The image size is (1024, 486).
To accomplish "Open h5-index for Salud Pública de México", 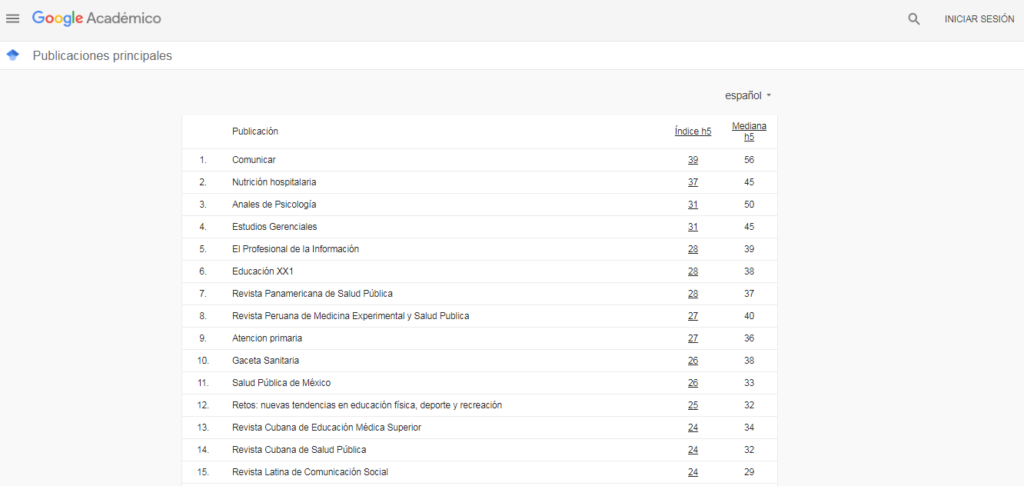I will click(693, 383).
